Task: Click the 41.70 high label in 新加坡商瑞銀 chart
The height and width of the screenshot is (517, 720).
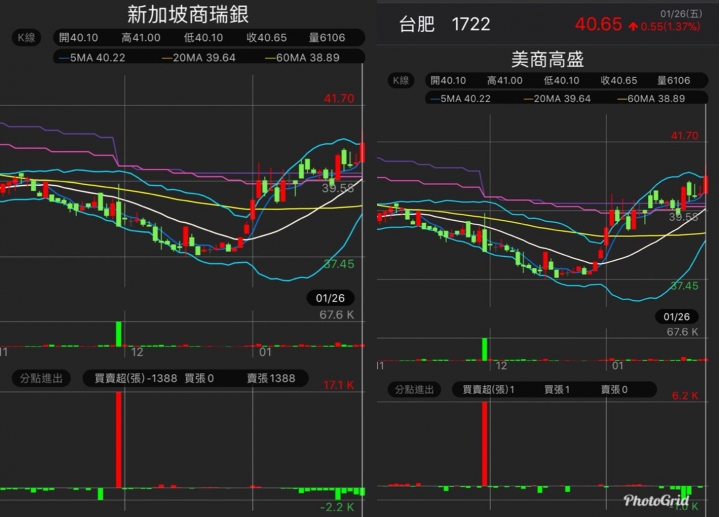Action: point(339,99)
